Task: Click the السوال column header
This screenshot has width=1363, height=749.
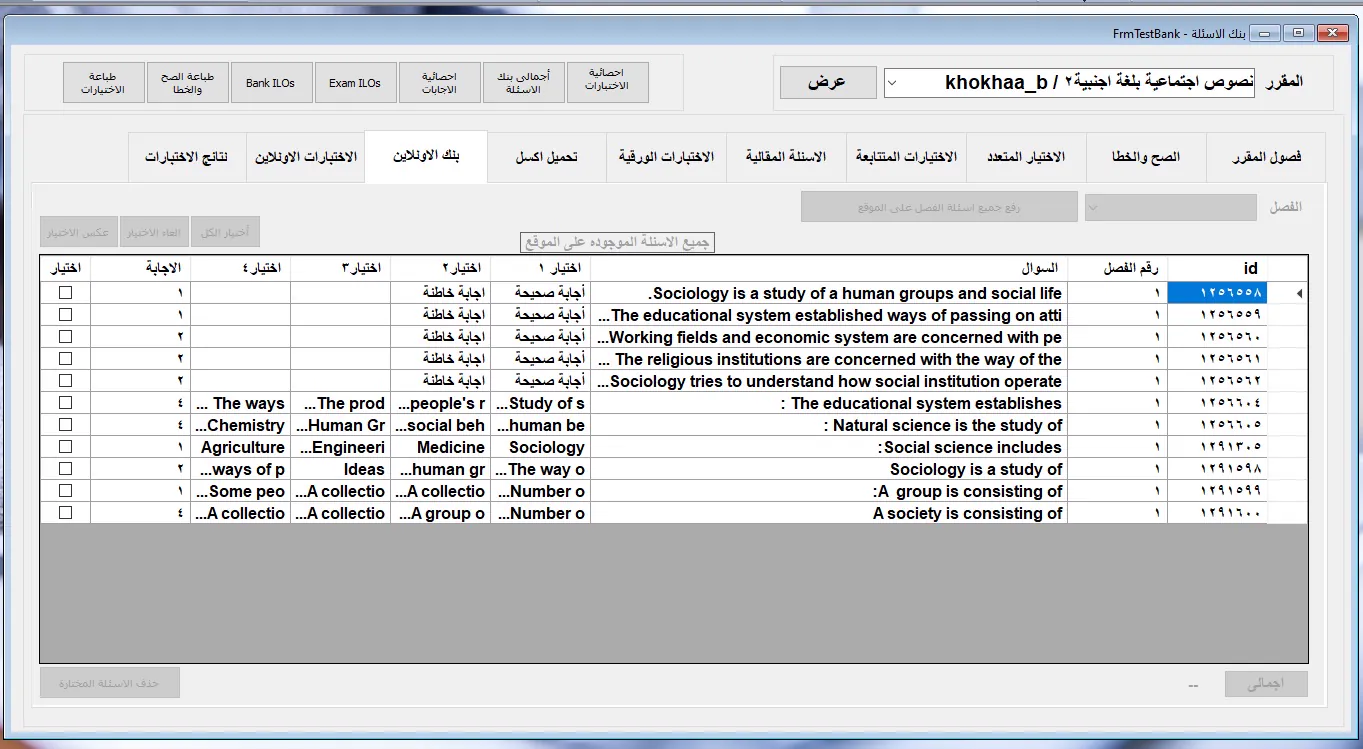Action: [829, 268]
